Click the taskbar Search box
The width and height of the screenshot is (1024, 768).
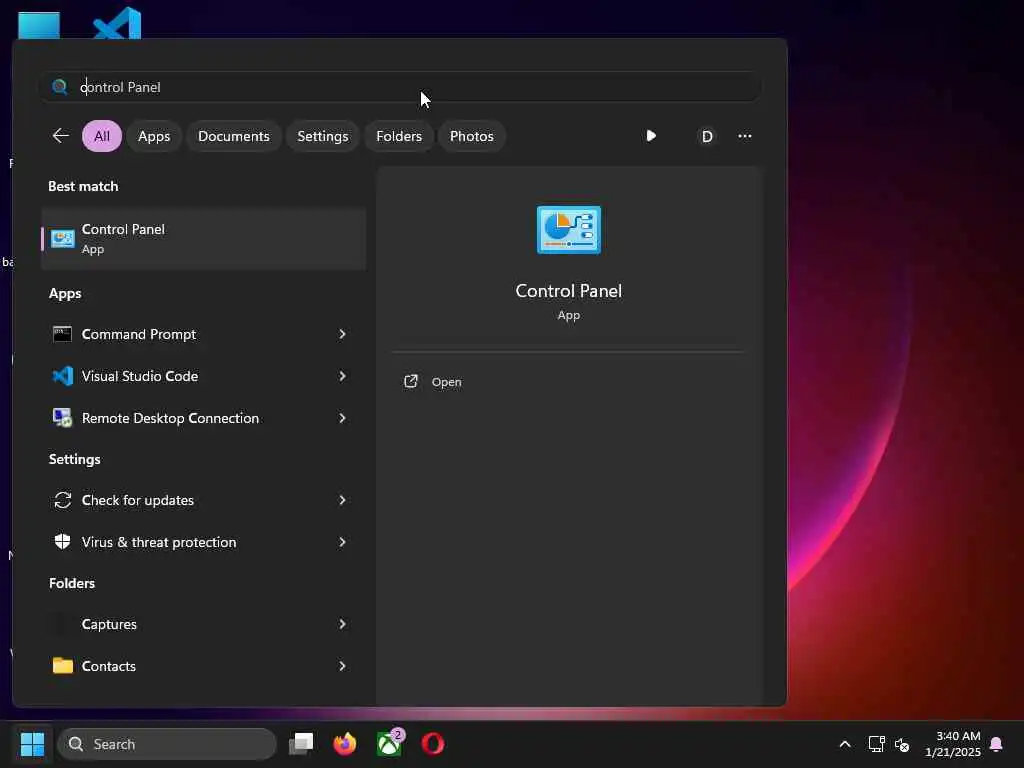coord(167,744)
